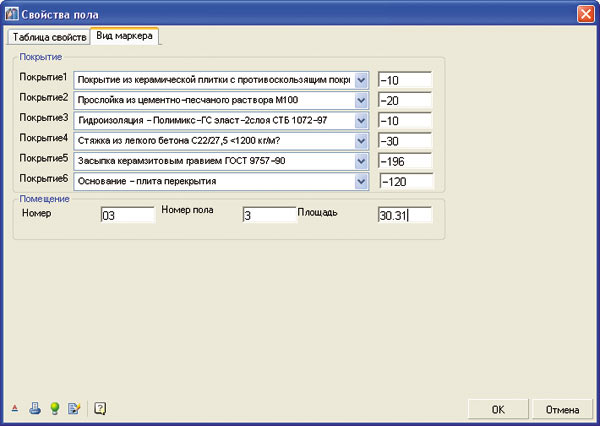Screen dimensions: 600x426
Task: Expand the Покрытие3 dropdown list
Action: (x=362, y=121)
